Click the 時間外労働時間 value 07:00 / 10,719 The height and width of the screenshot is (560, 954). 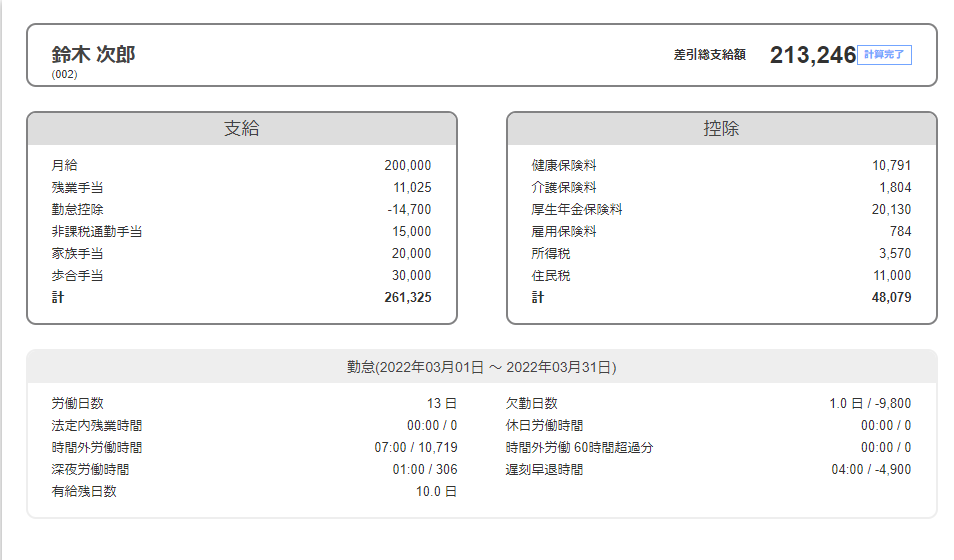[x=415, y=448]
